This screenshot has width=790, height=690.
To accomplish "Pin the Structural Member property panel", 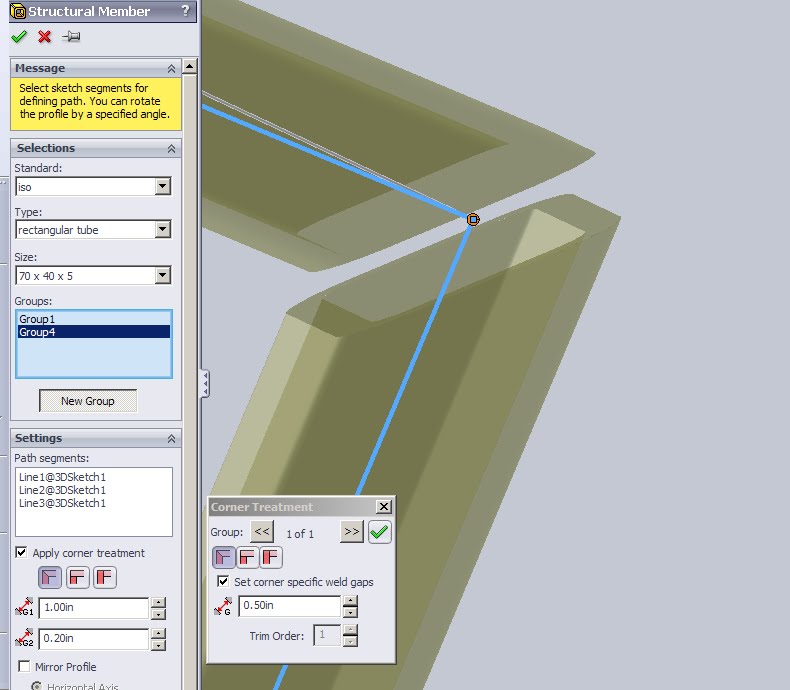I will (x=71, y=36).
